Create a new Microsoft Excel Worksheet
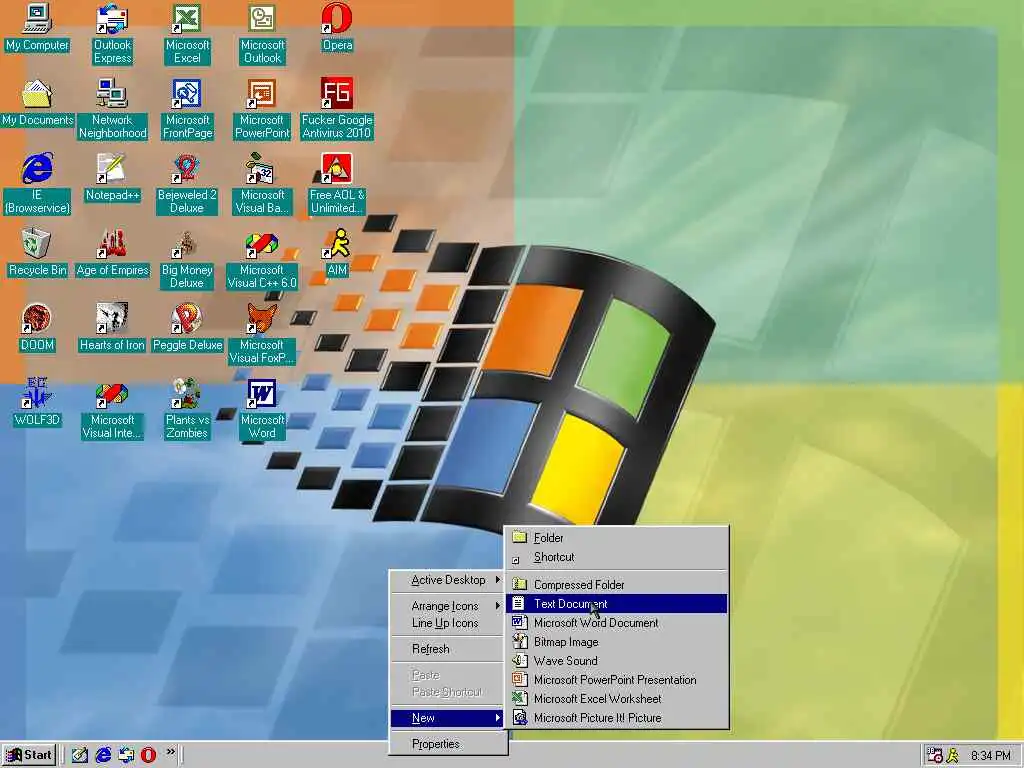The width and height of the screenshot is (1024, 768). 617,698
